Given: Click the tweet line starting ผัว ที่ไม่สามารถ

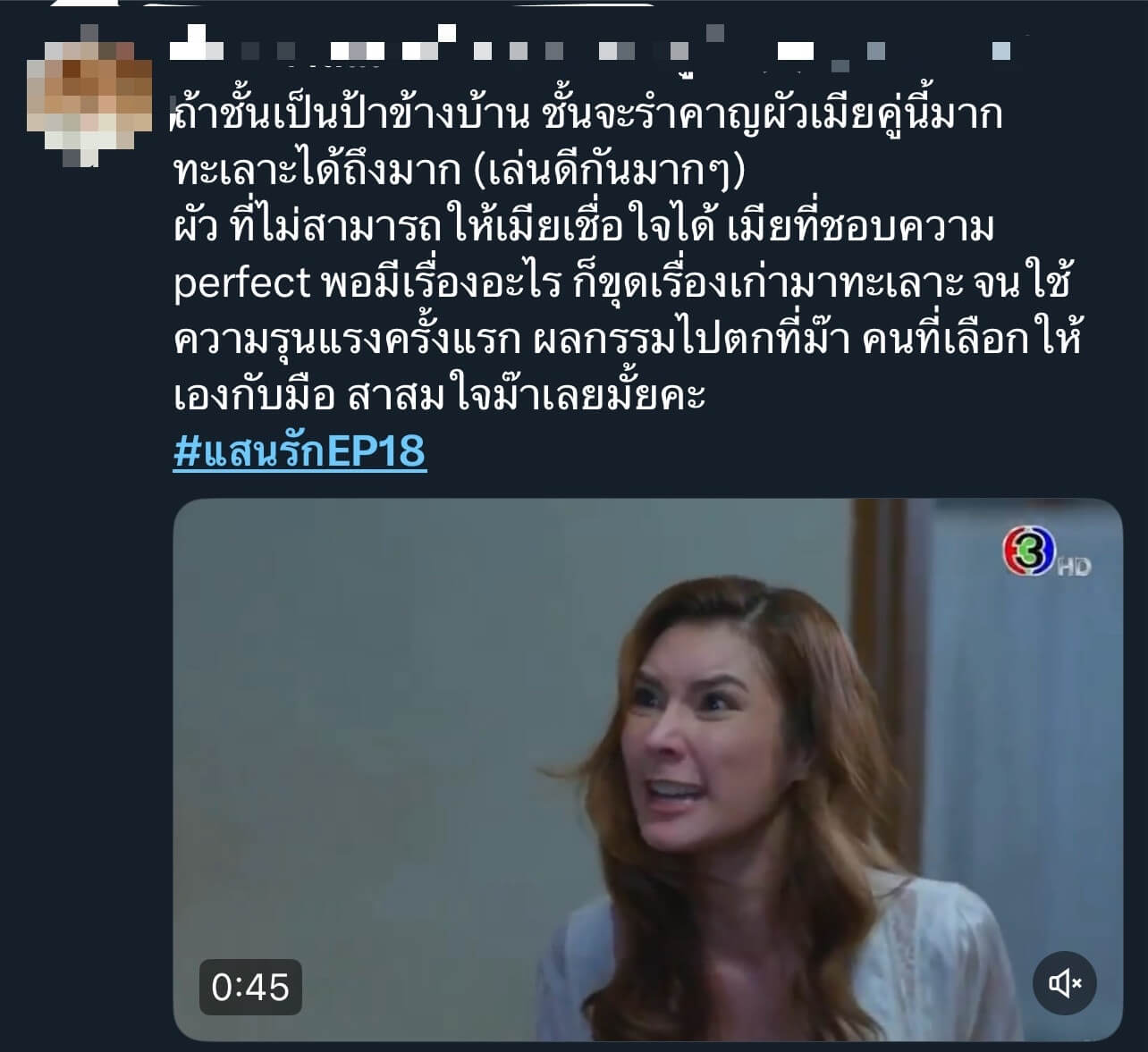Looking at the screenshot, I should (x=584, y=227).
